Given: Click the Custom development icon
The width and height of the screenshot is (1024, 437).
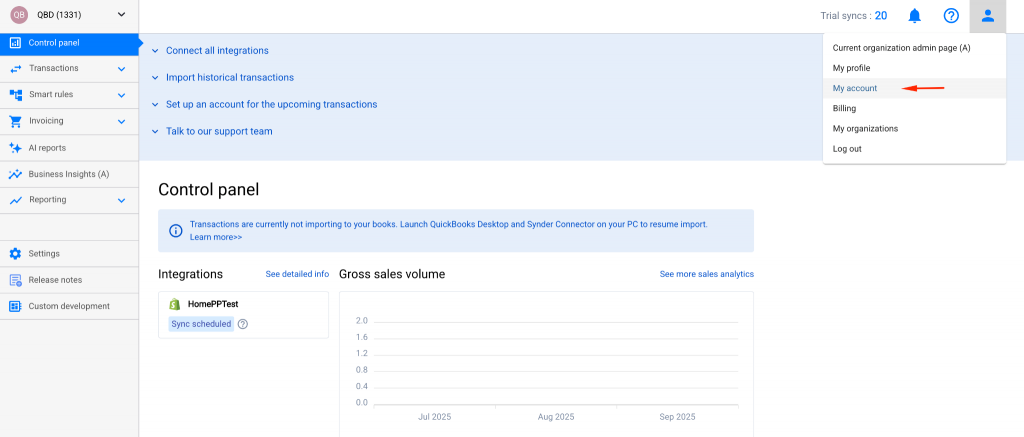Looking at the screenshot, I should [16, 306].
